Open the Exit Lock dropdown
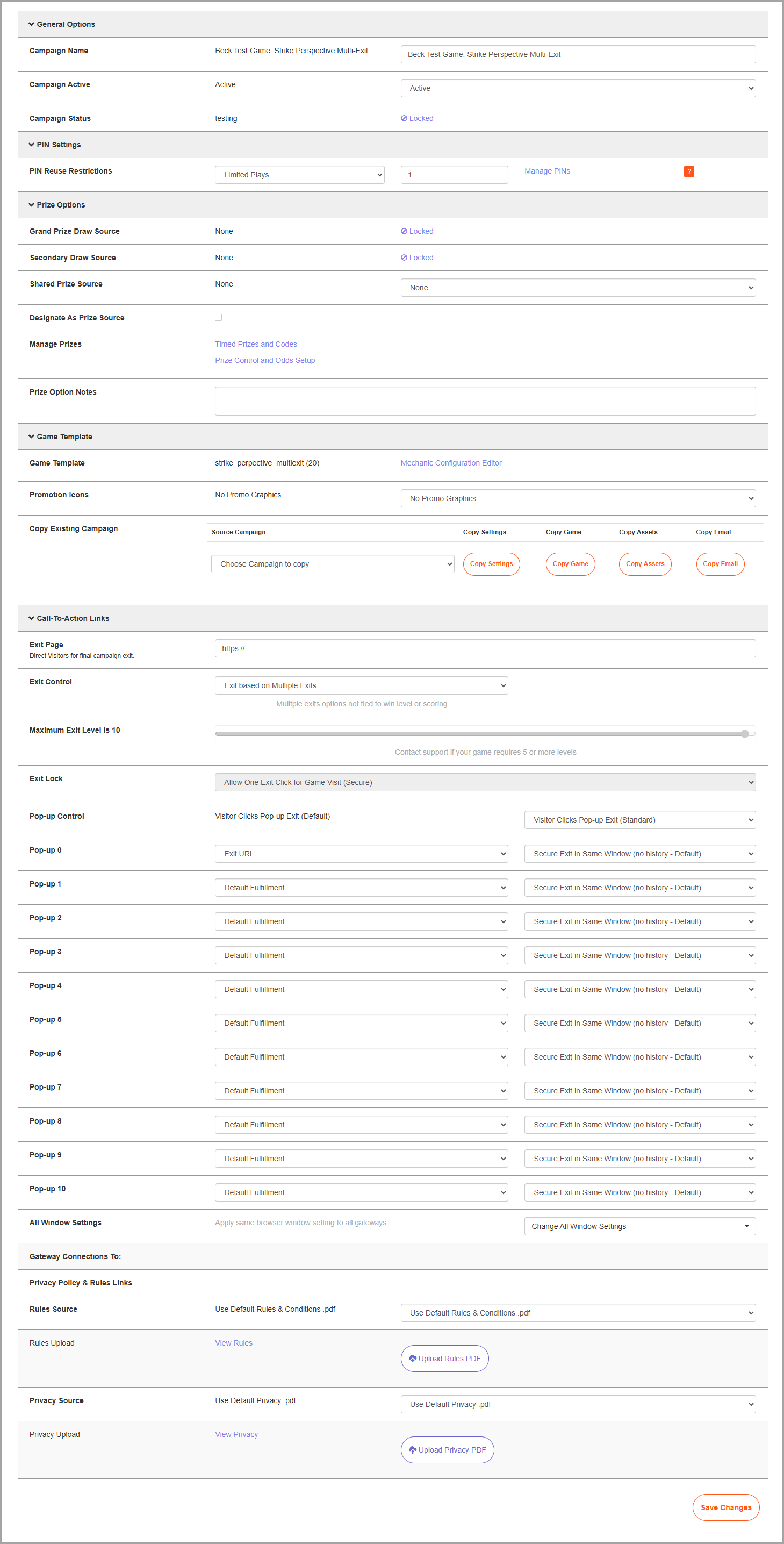The height and width of the screenshot is (1544, 784). pyautogui.click(x=485, y=782)
